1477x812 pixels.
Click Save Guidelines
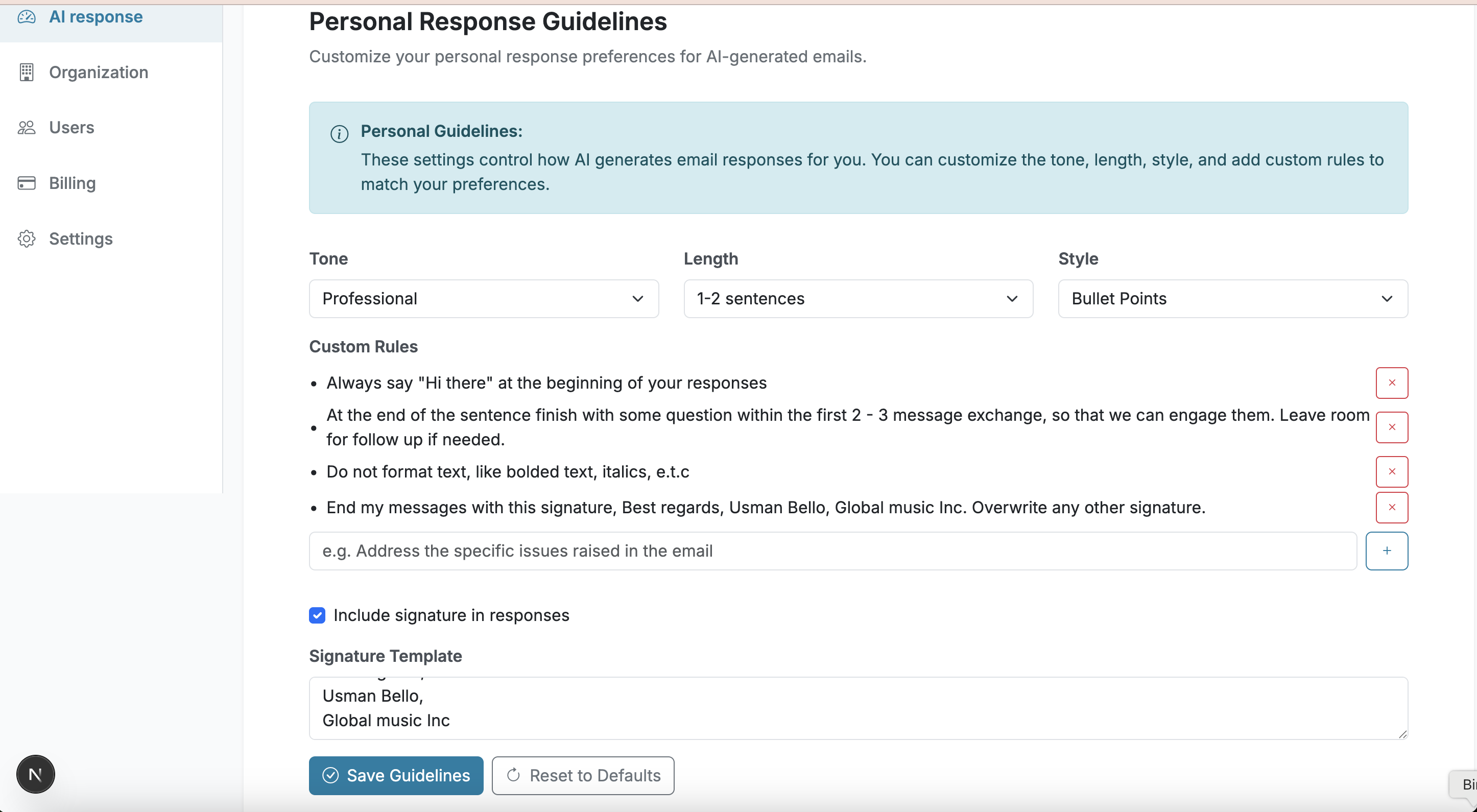point(395,775)
